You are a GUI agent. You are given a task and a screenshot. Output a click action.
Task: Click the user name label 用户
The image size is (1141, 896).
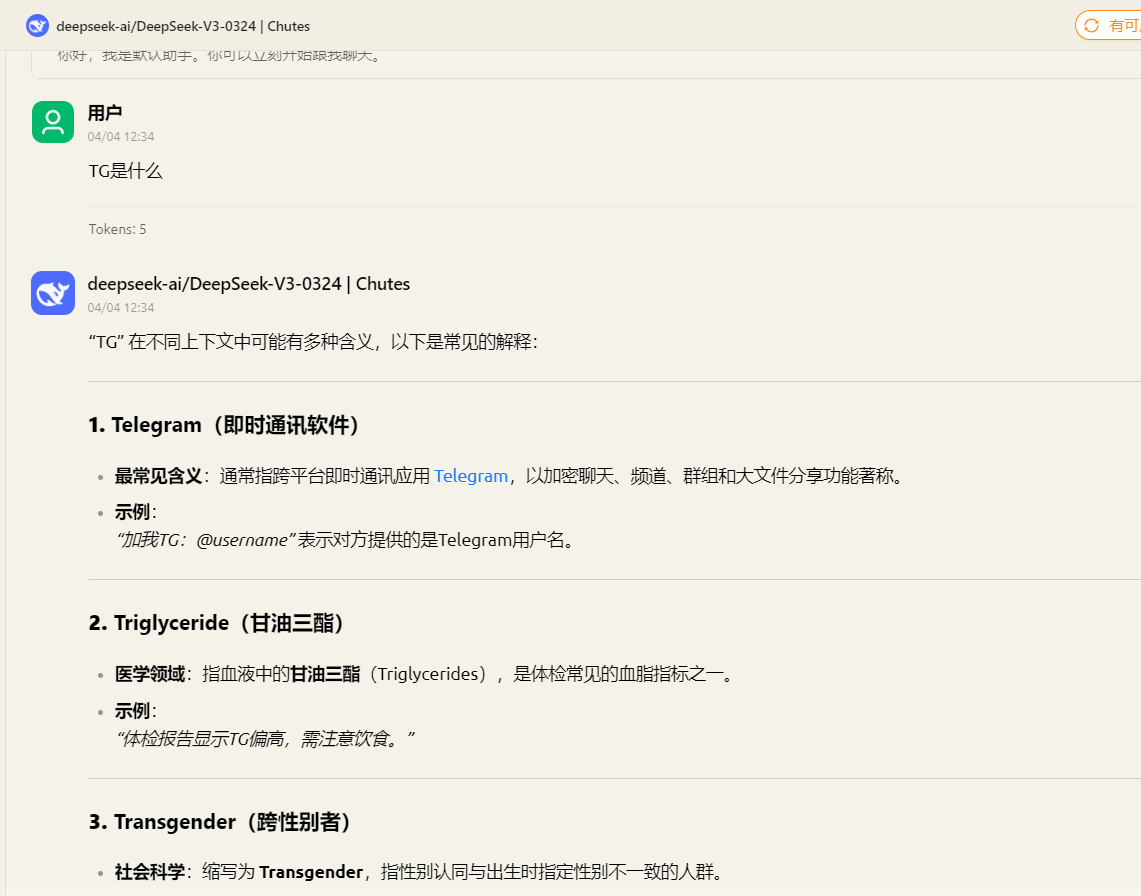click(x=105, y=113)
